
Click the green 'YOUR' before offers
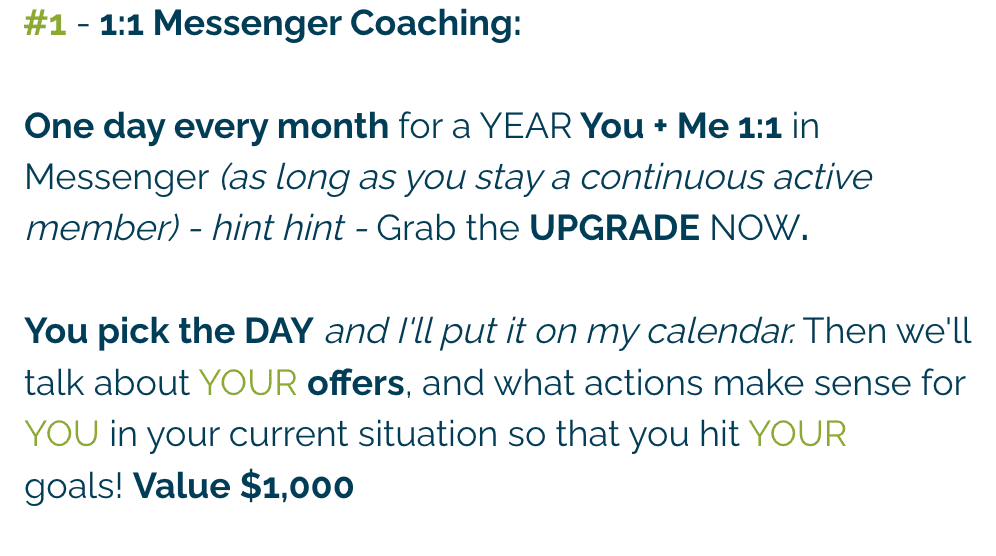(x=248, y=383)
